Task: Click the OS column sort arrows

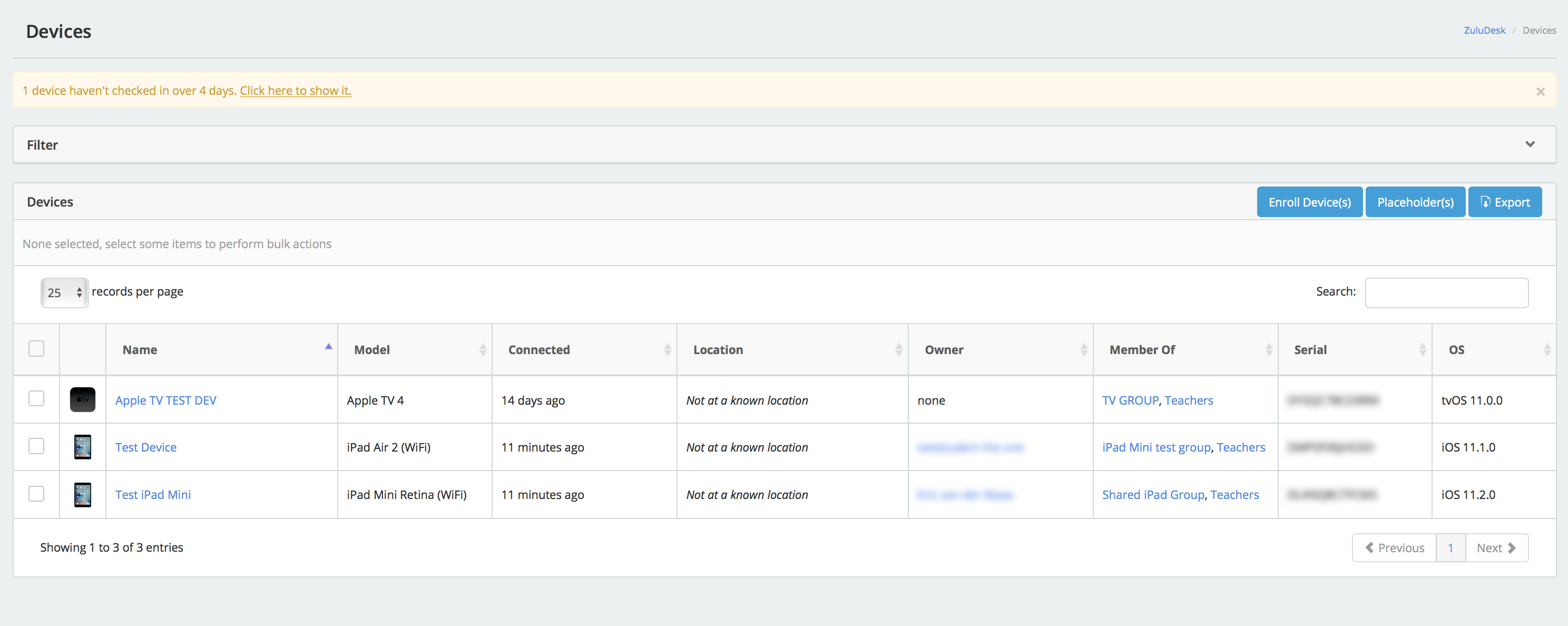Action: click(1547, 349)
